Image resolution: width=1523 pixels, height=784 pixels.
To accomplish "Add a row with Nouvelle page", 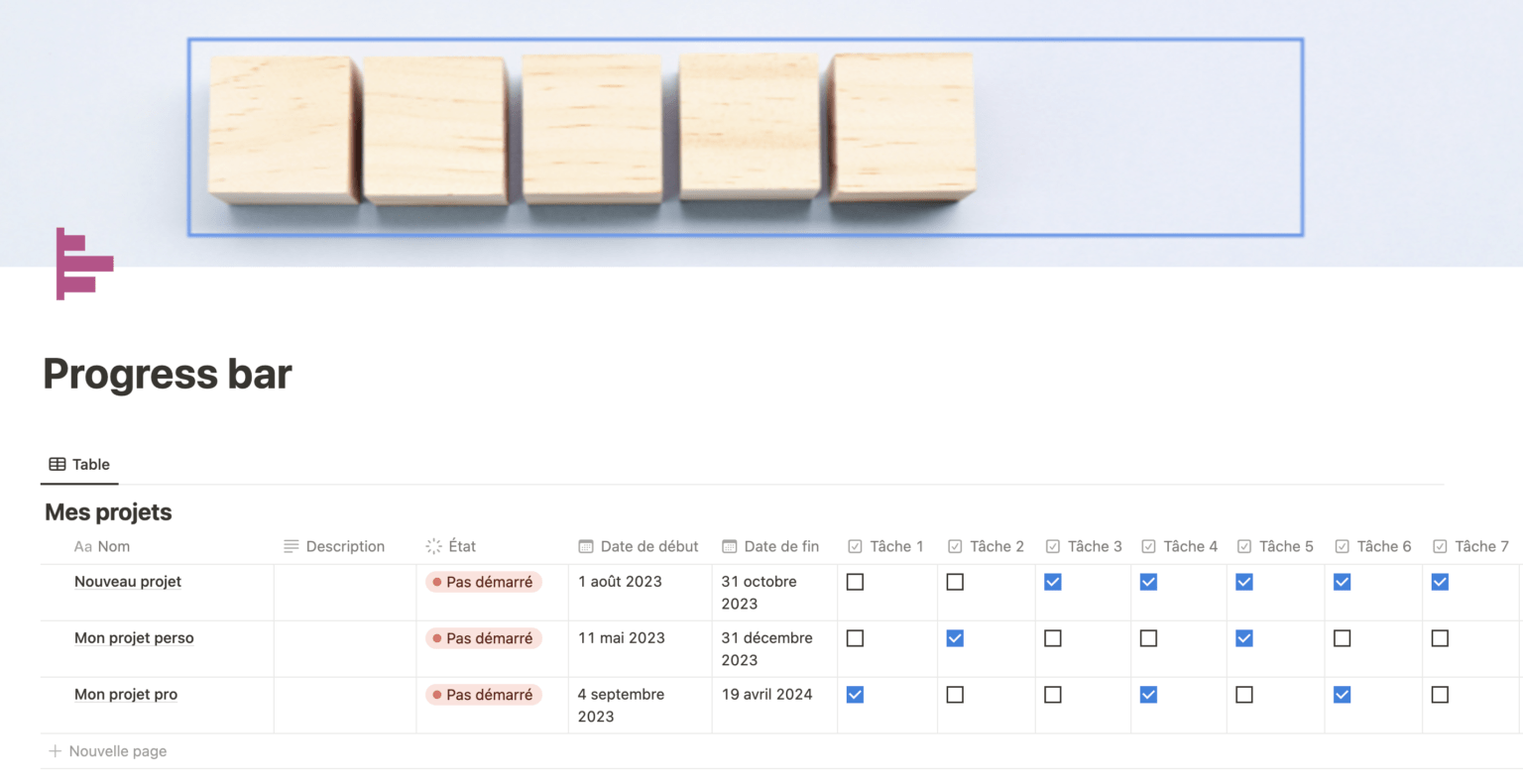I will coord(117,751).
